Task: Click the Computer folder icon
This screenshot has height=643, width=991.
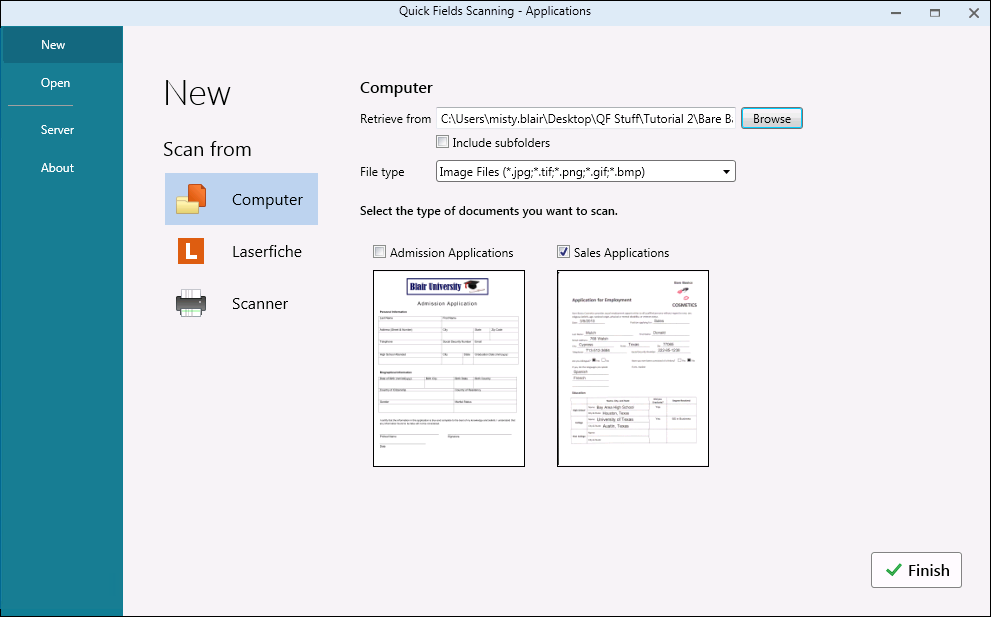Action: point(190,199)
